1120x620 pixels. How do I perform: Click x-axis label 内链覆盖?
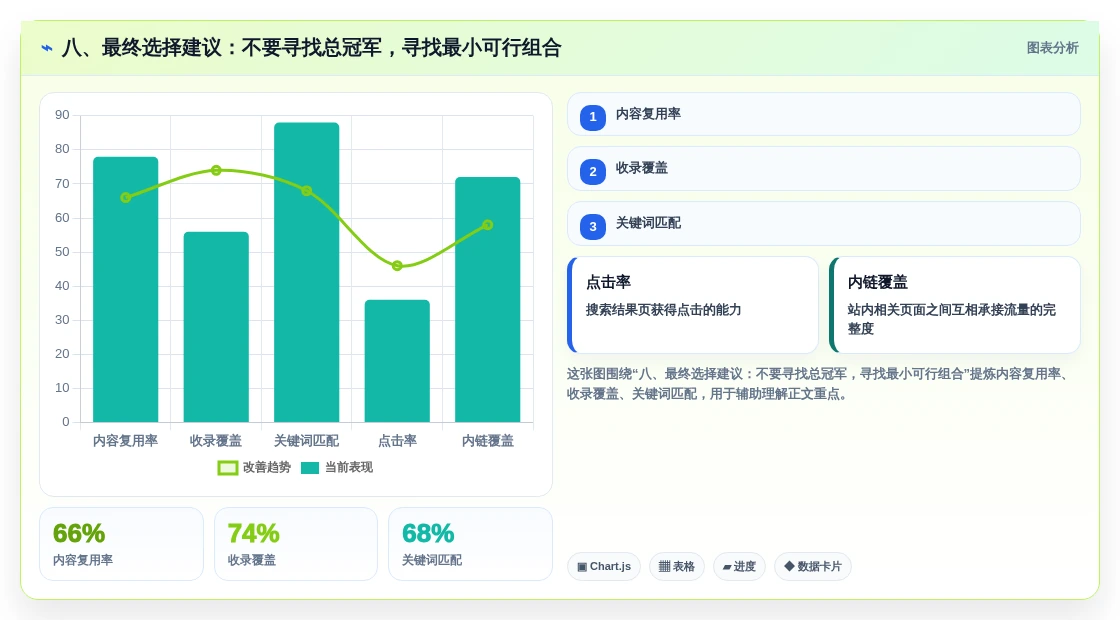488,441
